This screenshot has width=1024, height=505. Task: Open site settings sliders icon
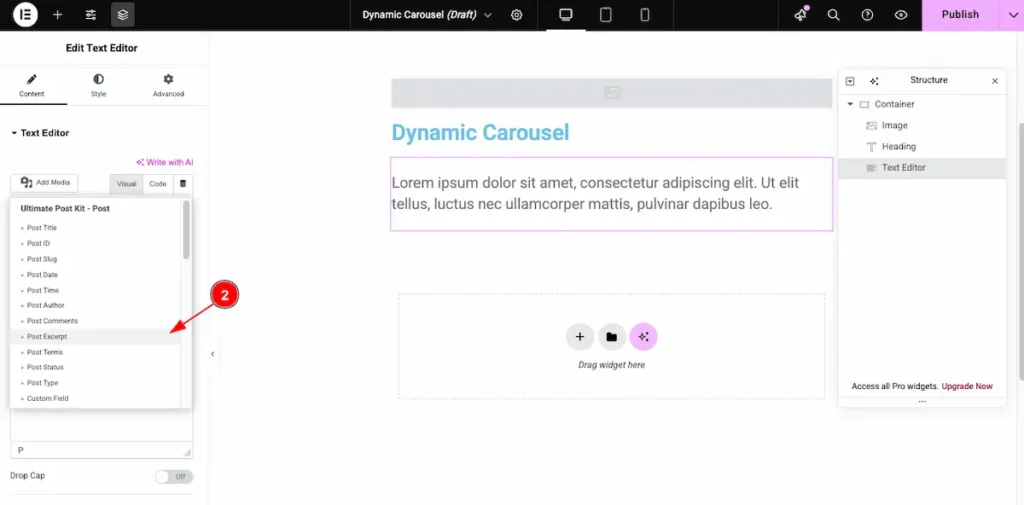(x=91, y=15)
